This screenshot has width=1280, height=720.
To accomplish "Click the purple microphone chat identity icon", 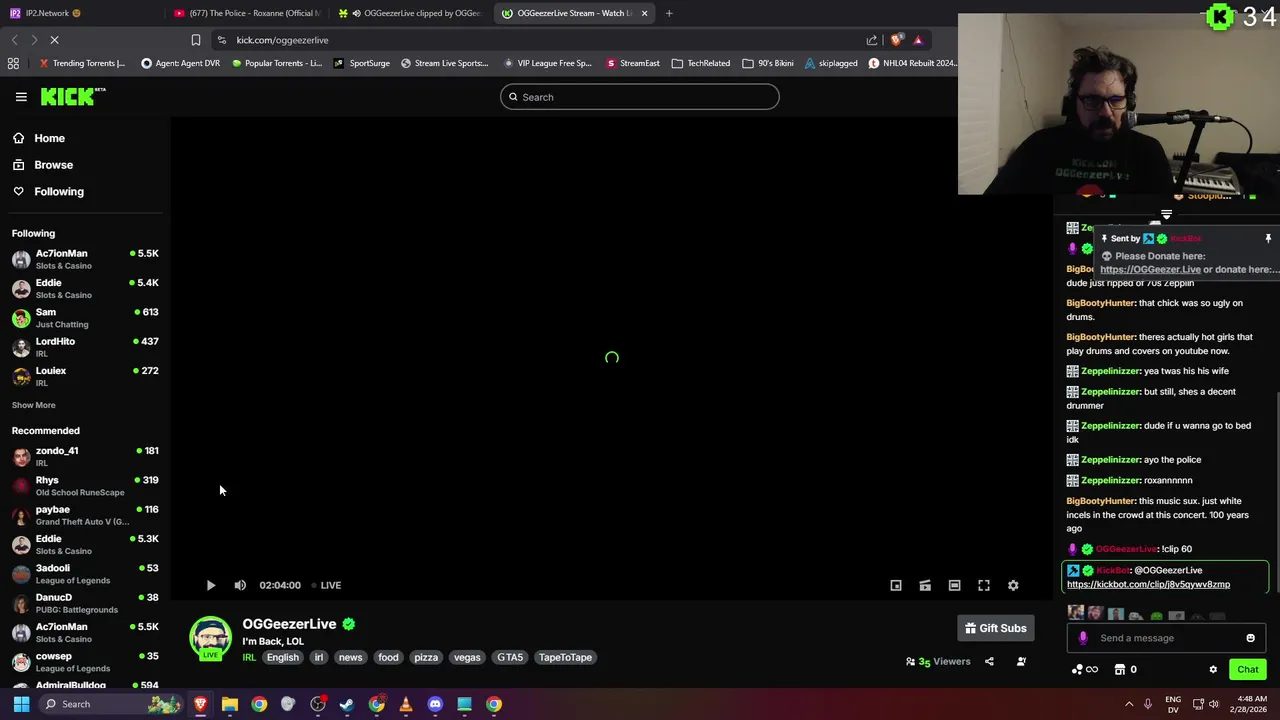I will (1082, 638).
